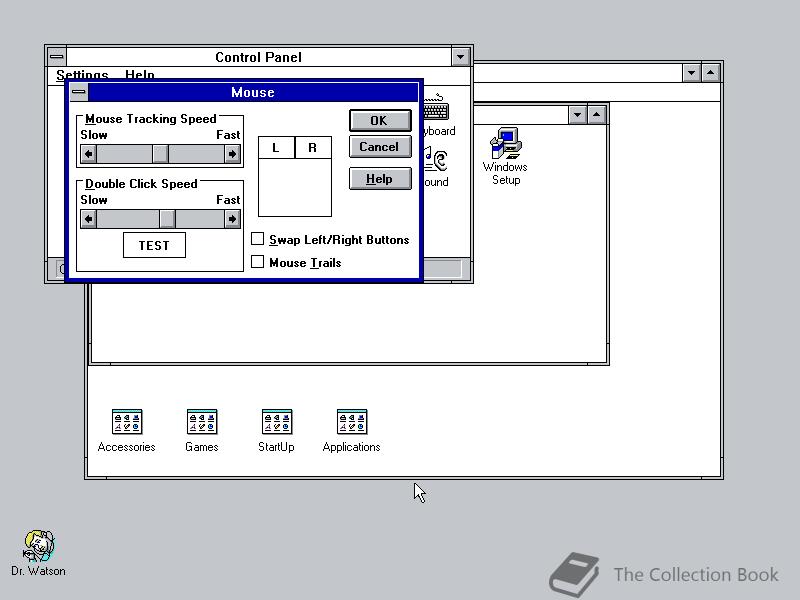Increase tracking speed with right arrow
This screenshot has width=800, height=600.
pyautogui.click(x=232, y=154)
